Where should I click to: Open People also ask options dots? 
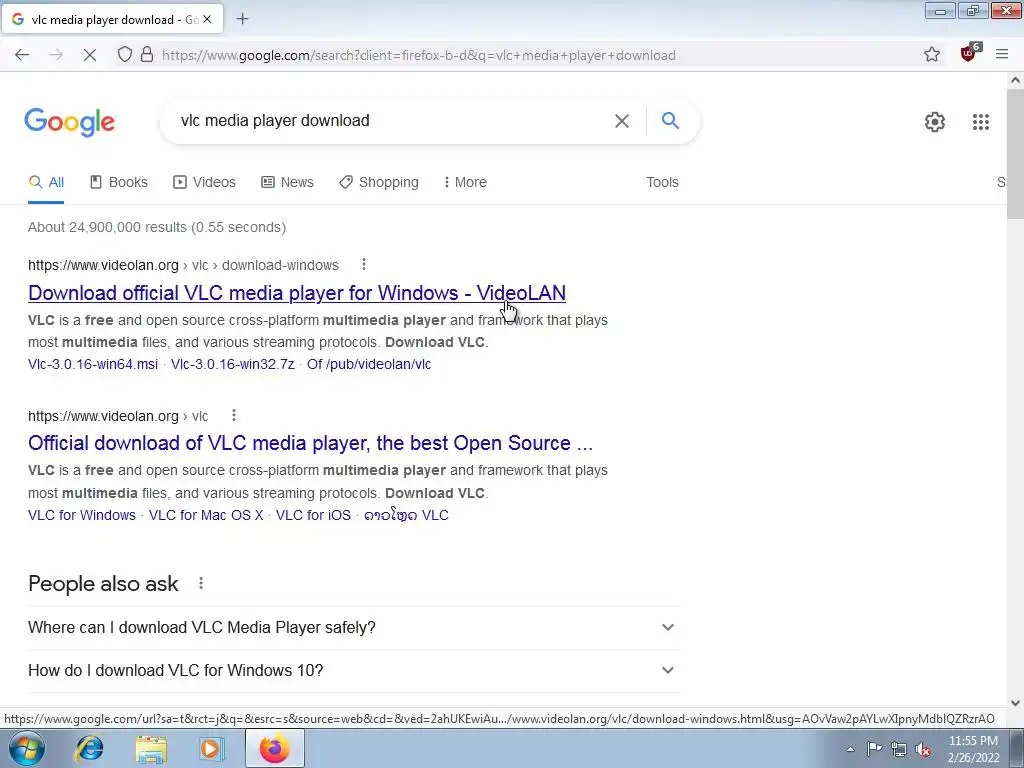[x=201, y=583]
